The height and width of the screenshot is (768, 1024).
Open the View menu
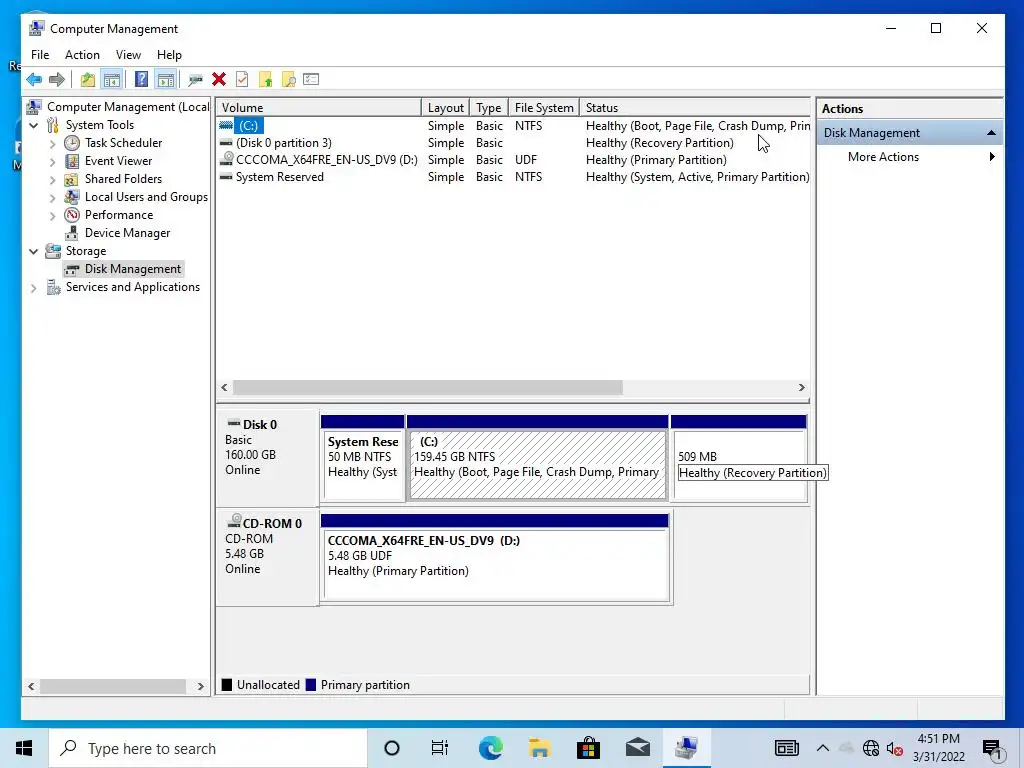(x=128, y=55)
